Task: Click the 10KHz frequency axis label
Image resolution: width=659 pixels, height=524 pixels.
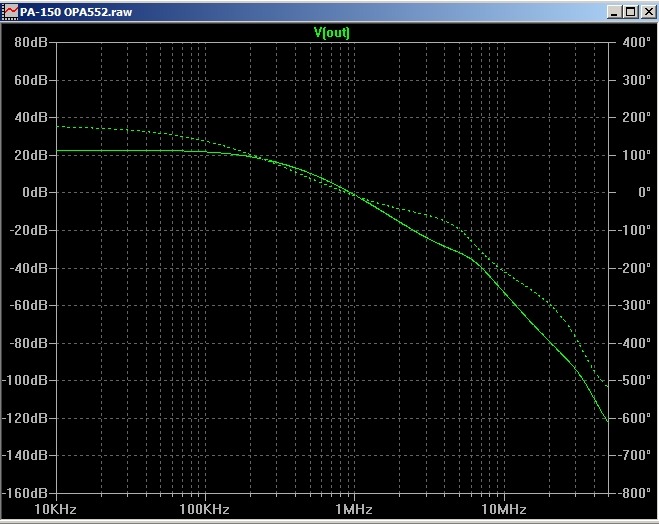Action: 55,509
